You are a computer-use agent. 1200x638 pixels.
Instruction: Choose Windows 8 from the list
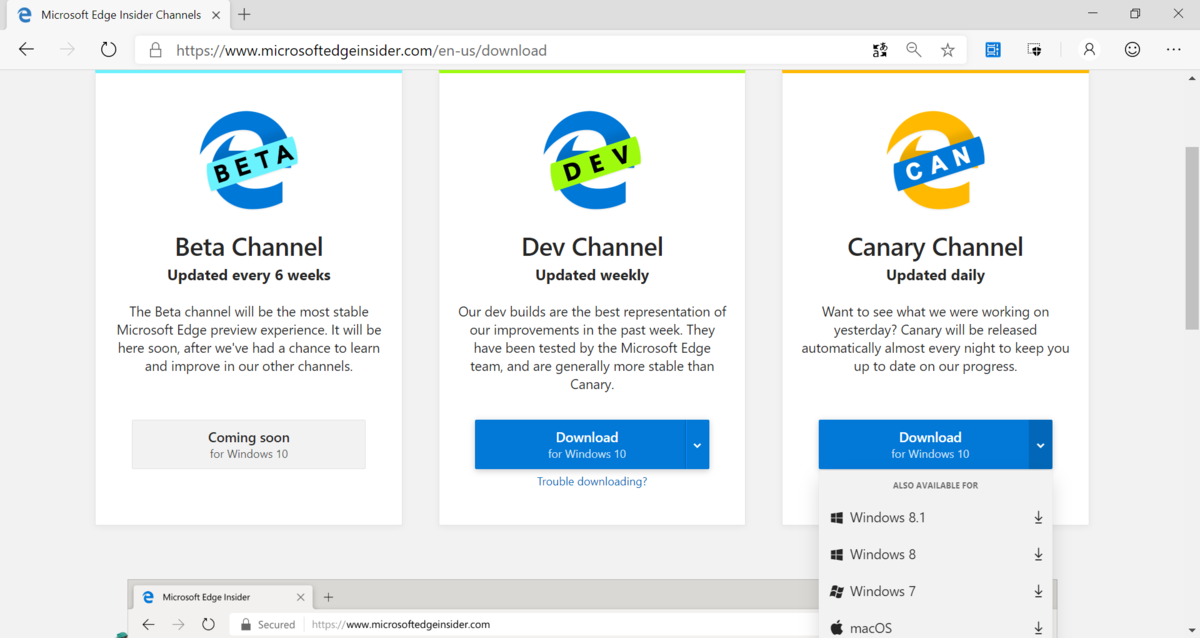935,554
